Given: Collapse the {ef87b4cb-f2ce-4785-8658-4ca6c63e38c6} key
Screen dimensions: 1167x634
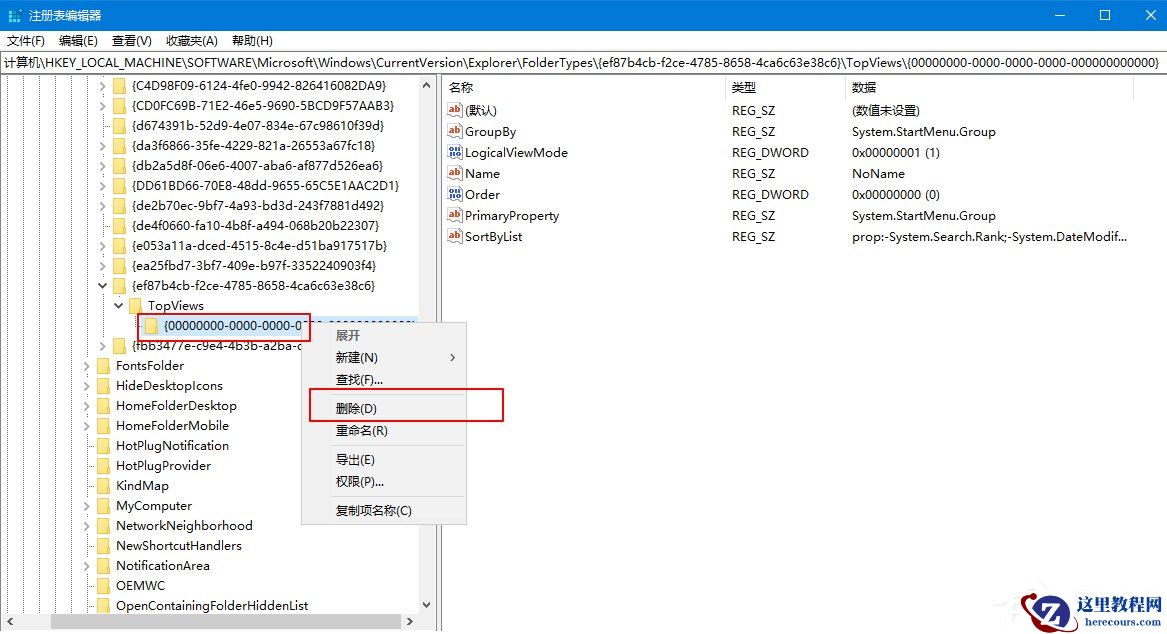Looking at the screenshot, I should pyautogui.click(x=103, y=285).
